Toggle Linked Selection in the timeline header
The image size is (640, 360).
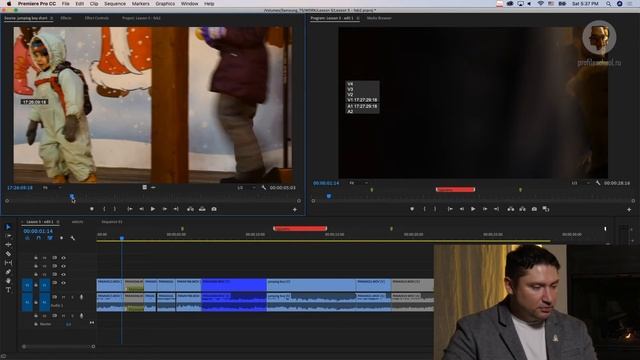[x=50, y=238]
